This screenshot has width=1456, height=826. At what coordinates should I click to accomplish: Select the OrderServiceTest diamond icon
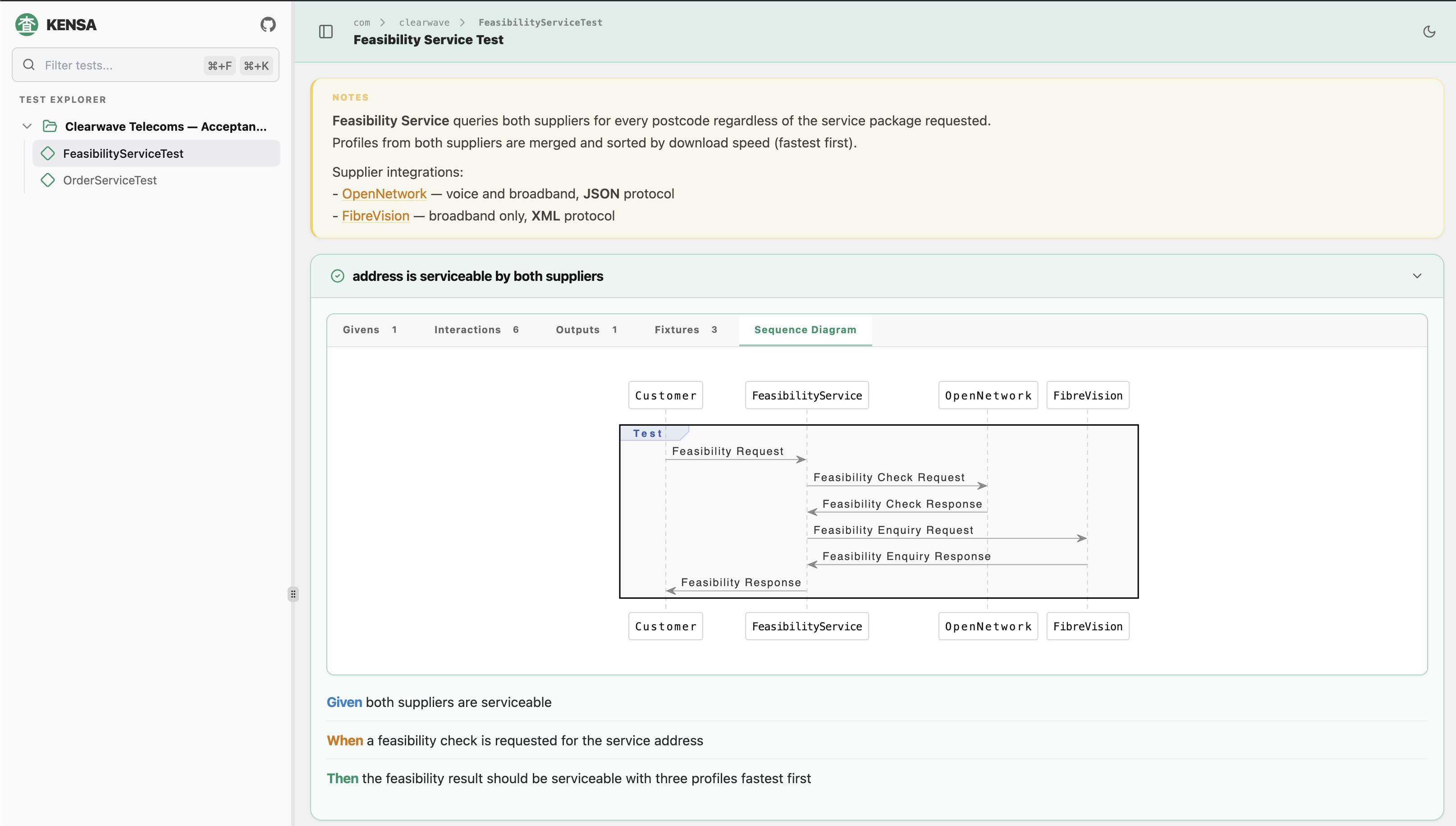point(48,180)
